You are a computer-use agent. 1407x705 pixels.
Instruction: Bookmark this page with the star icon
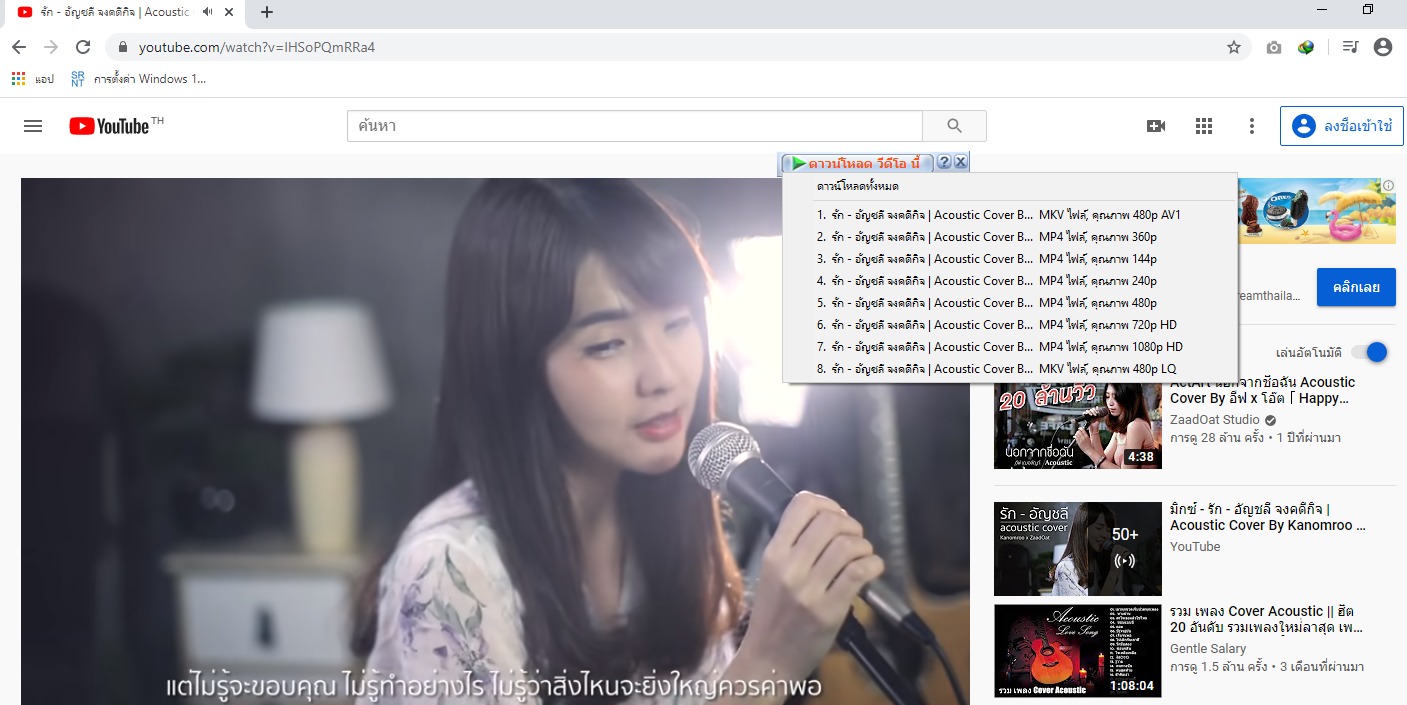tap(1234, 47)
